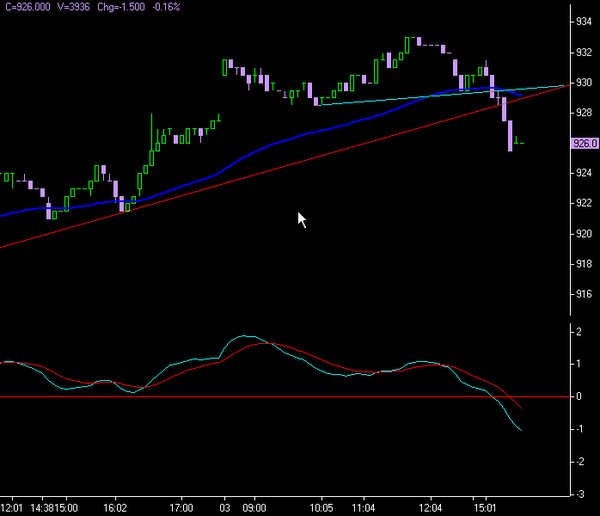
Task: Click the last large purple candlestick near 926
Action: click(x=510, y=136)
